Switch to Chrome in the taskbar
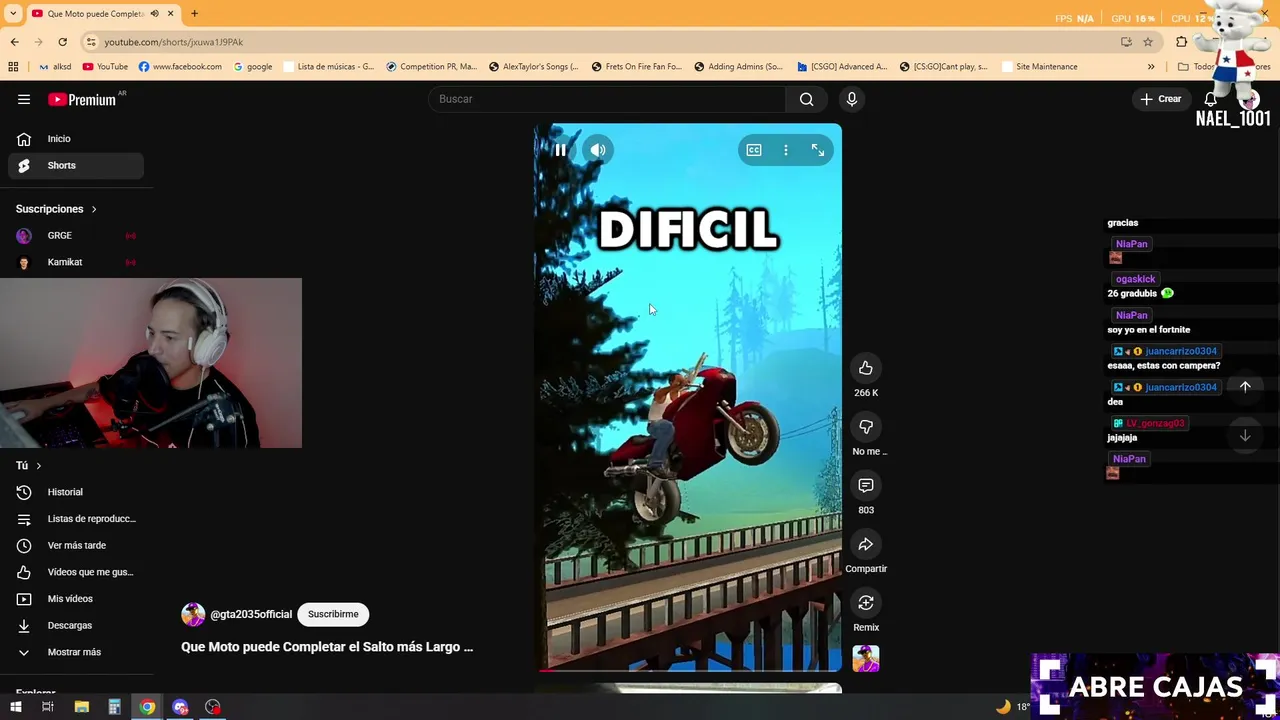 coord(147,707)
